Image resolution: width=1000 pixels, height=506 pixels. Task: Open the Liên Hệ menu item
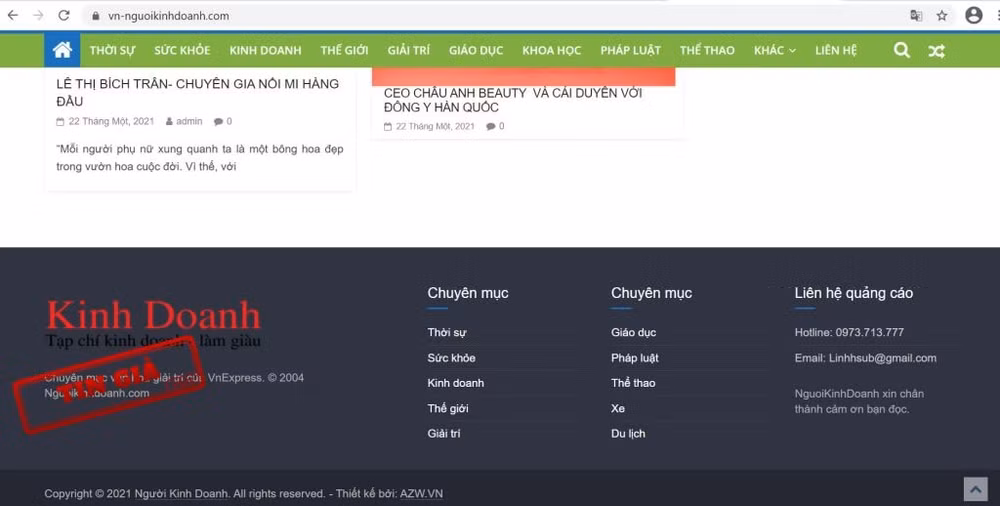[836, 50]
